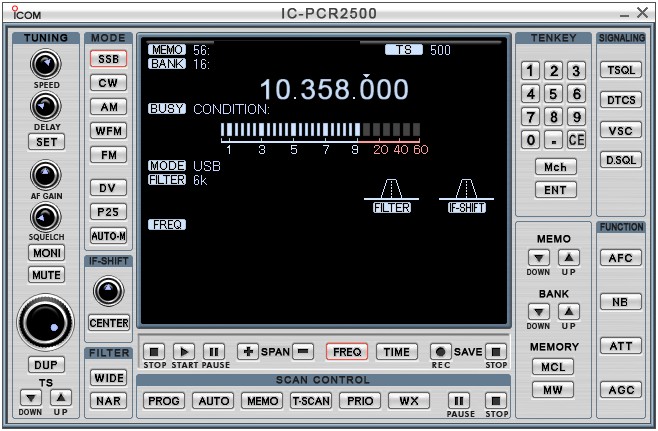Start a PRIO priority scan
This screenshot has width=658, height=431.
(x=360, y=401)
